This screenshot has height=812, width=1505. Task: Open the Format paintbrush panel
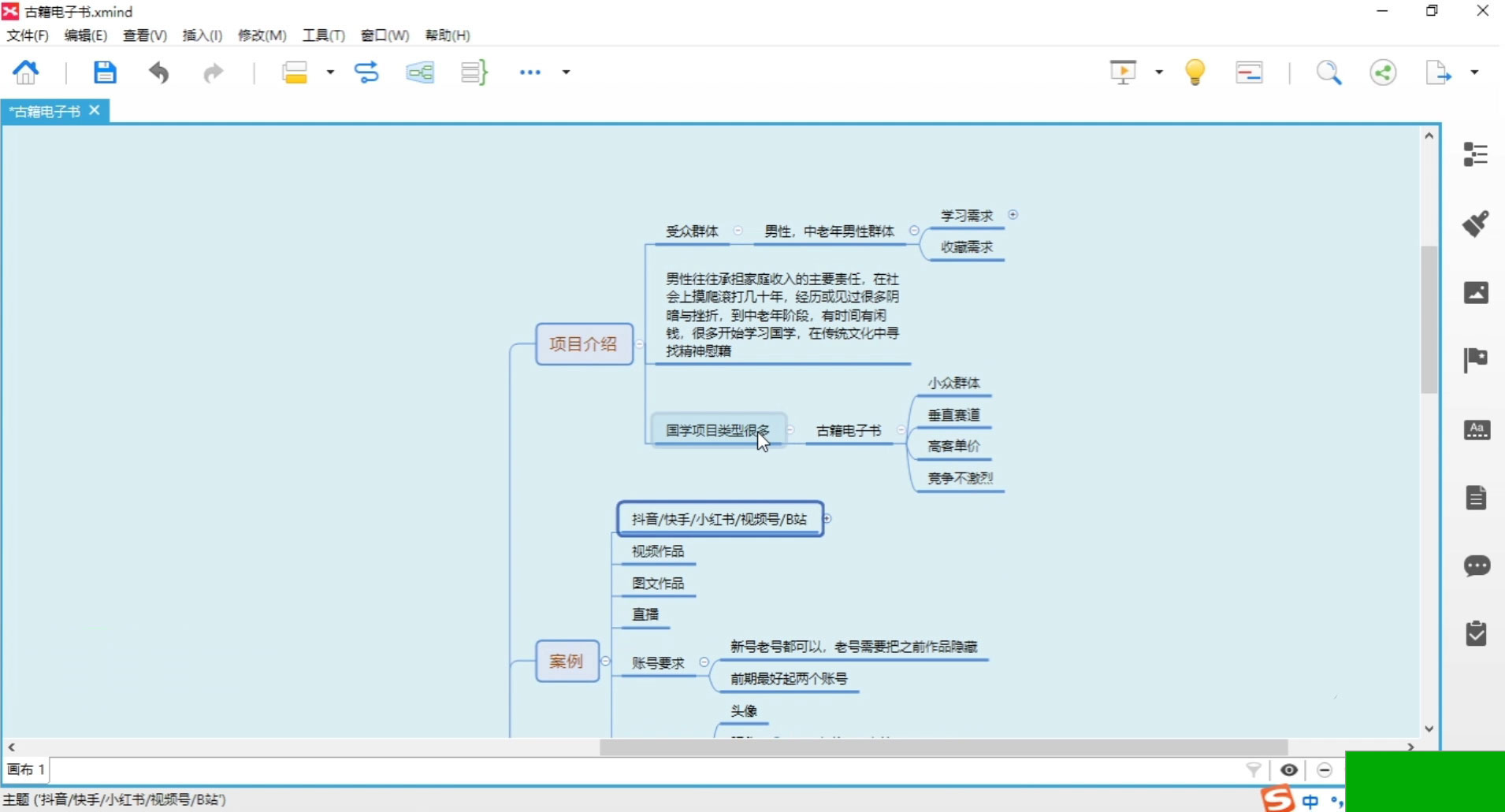pyautogui.click(x=1476, y=224)
